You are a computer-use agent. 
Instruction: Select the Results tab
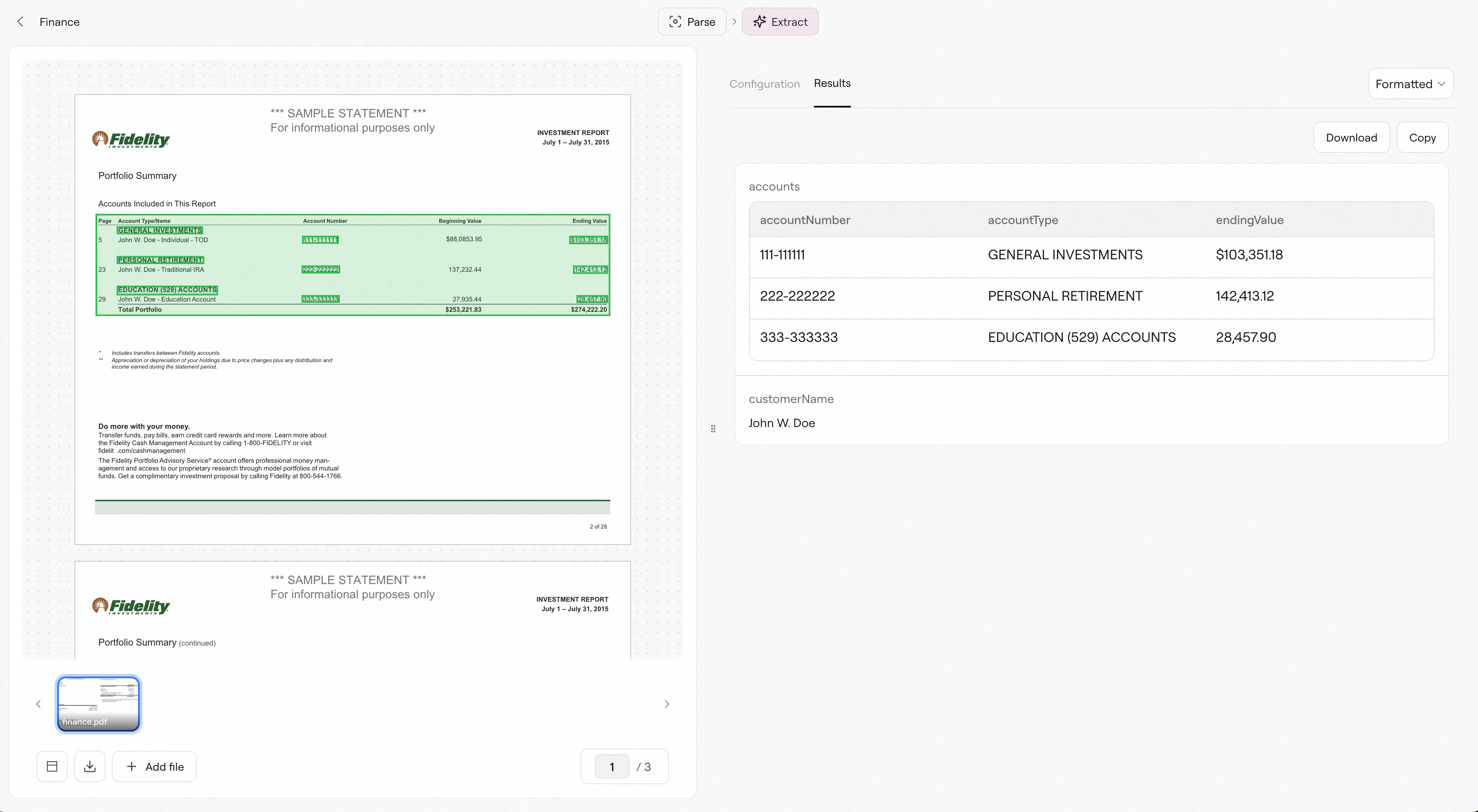click(x=832, y=83)
